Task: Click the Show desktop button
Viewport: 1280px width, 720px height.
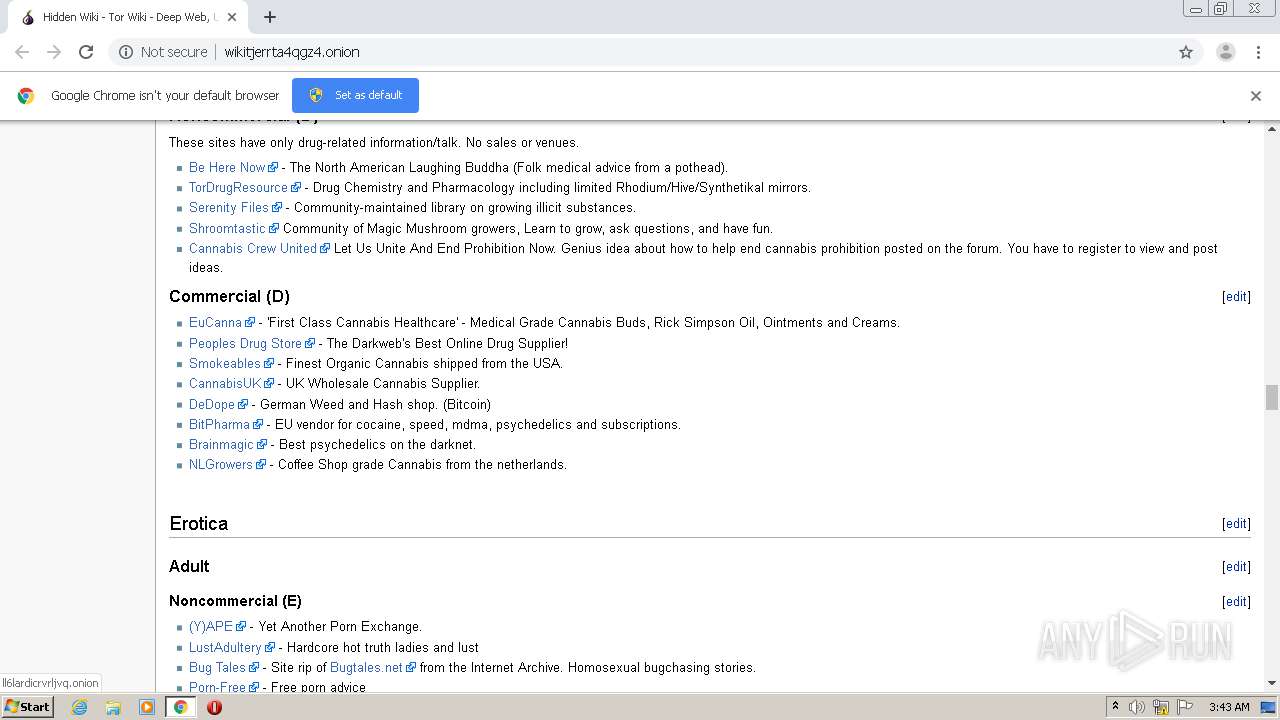Action: (x=1269, y=707)
